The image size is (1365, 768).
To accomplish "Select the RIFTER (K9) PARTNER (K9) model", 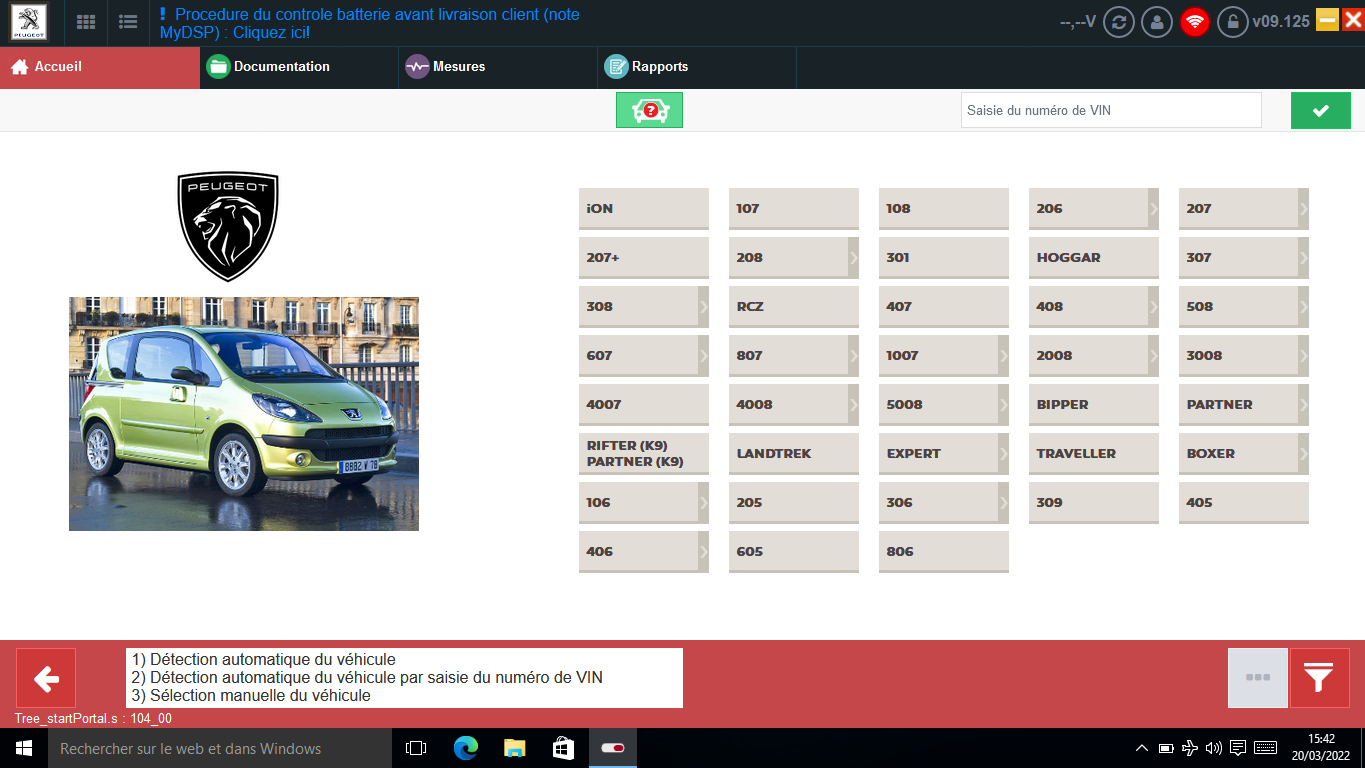I will pos(644,453).
